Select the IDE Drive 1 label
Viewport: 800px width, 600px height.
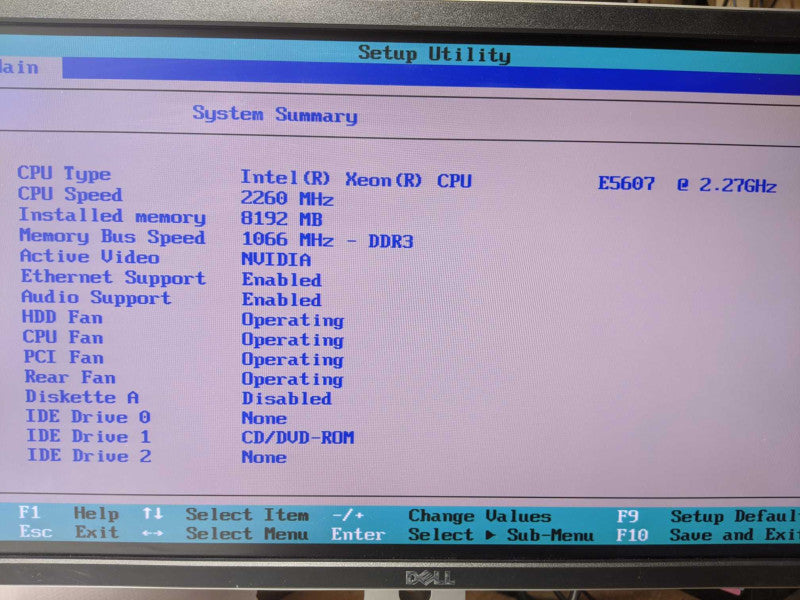click(x=89, y=436)
